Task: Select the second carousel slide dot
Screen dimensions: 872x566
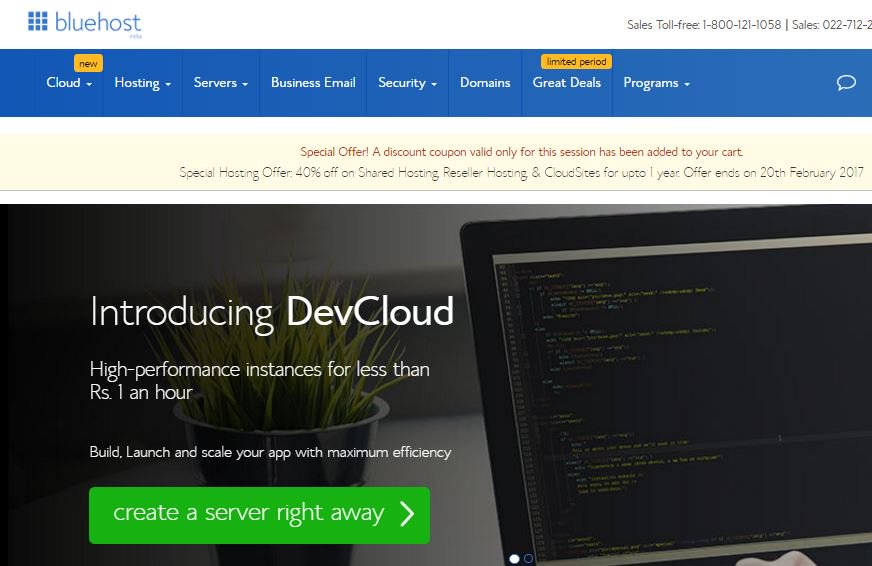Action: point(528,558)
